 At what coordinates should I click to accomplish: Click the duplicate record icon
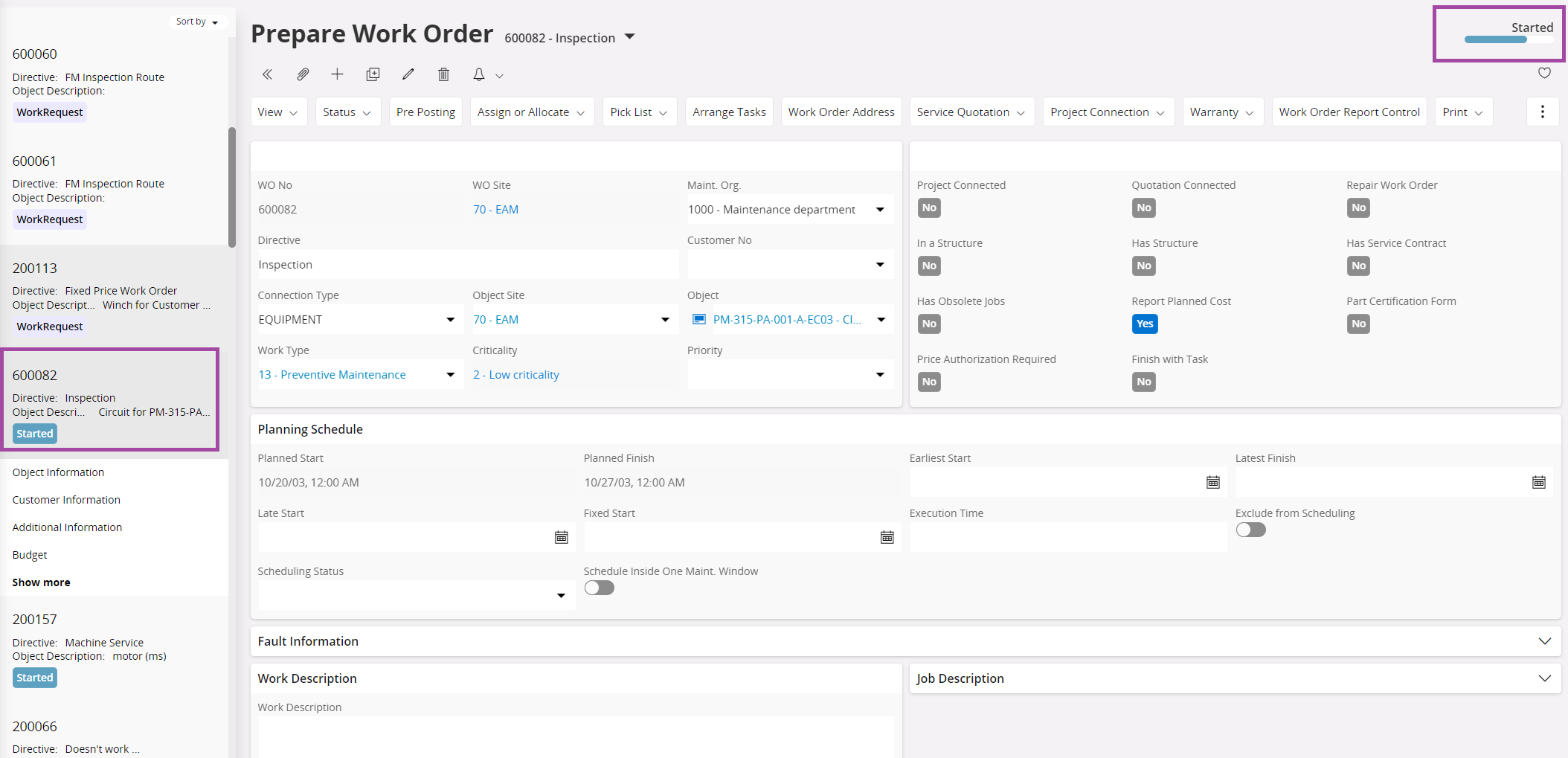pyautogui.click(x=373, y=74)
